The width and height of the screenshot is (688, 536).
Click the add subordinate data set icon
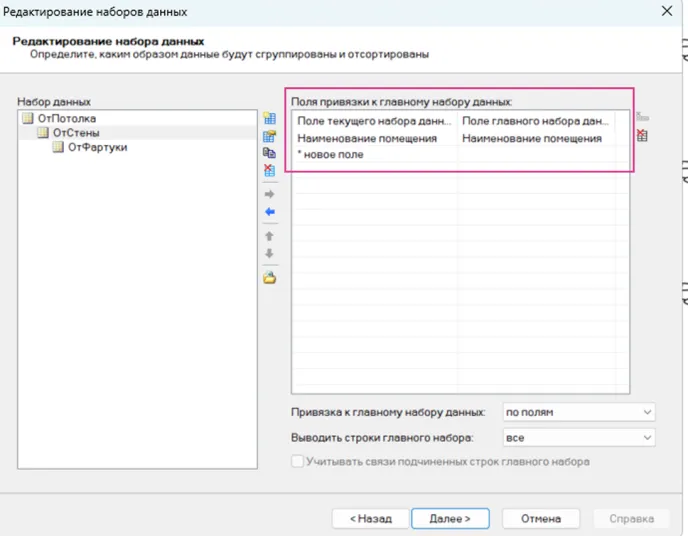268,137
